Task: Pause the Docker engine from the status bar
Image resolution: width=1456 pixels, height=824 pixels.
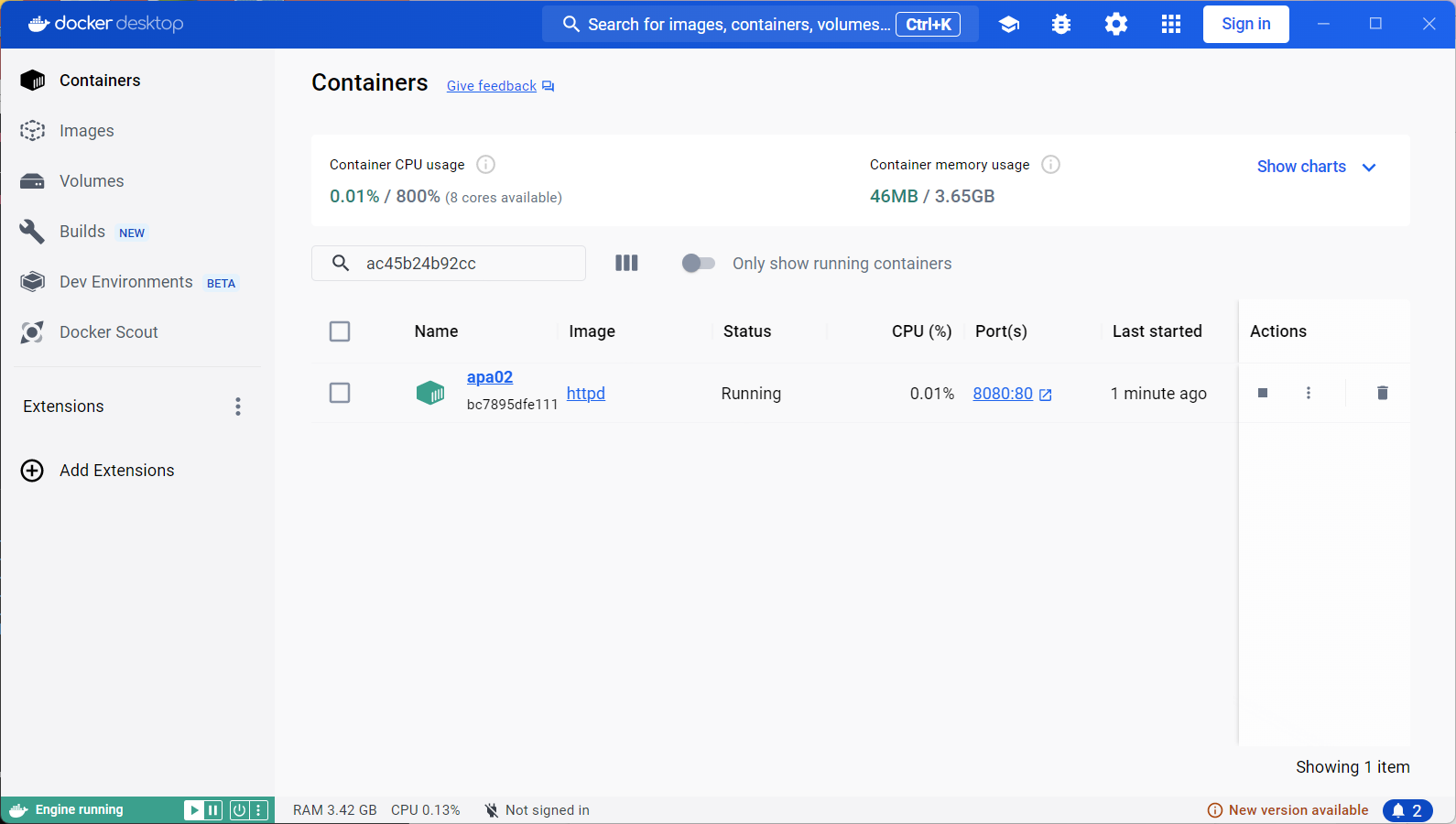Action: (x=213, y=810)
